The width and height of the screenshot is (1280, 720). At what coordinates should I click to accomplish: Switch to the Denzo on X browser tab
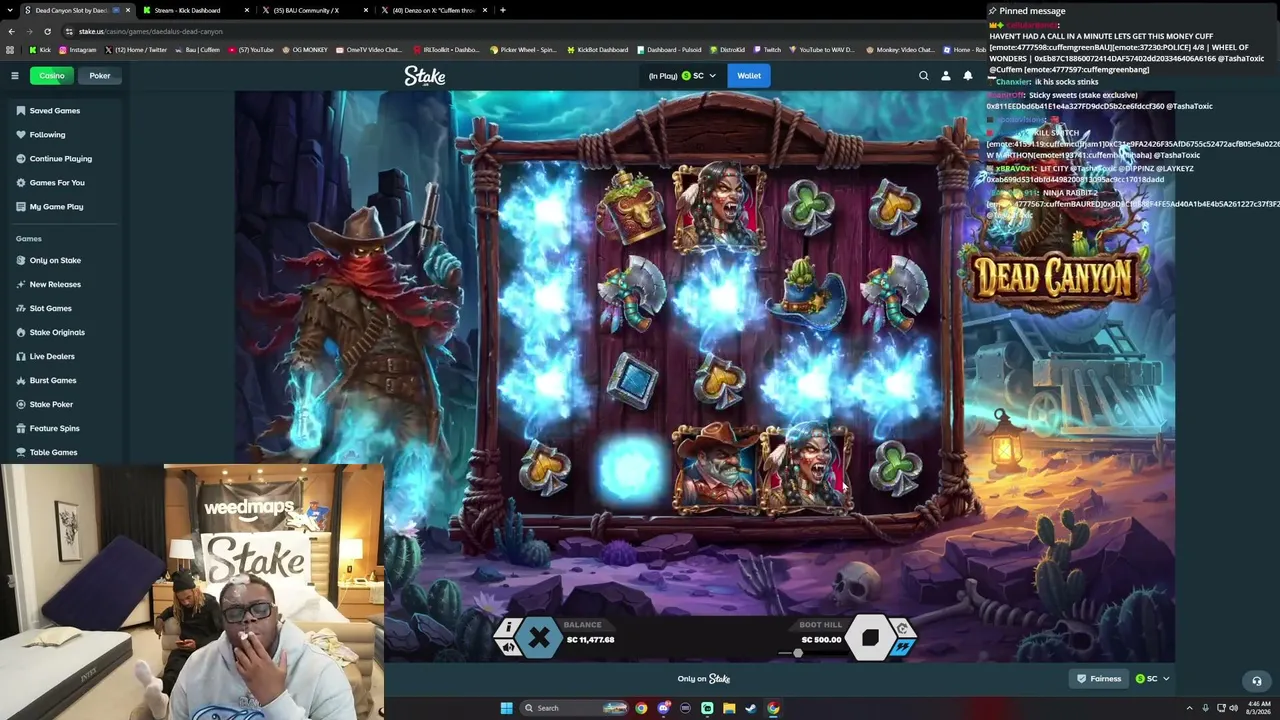point(433,10)
